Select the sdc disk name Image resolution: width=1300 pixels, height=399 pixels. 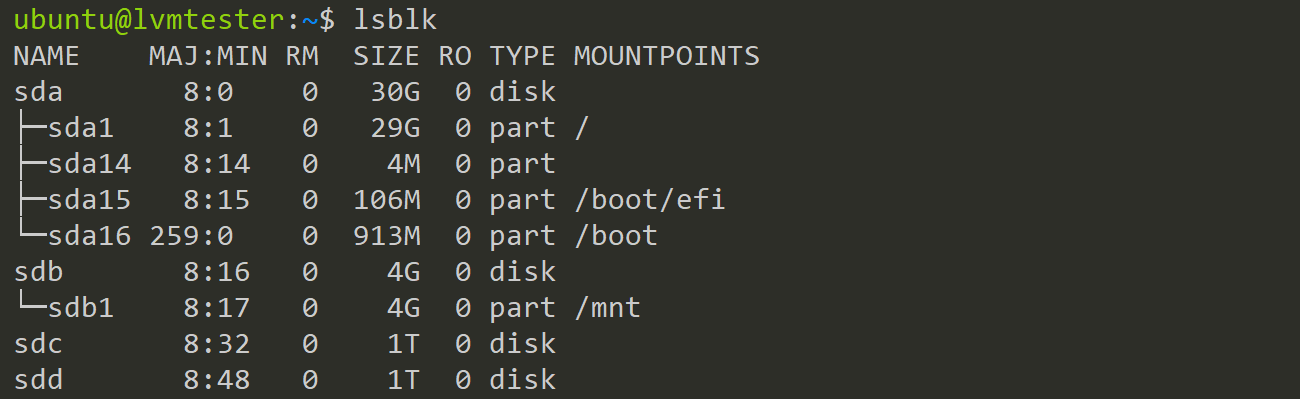click(x=38, y=344)
